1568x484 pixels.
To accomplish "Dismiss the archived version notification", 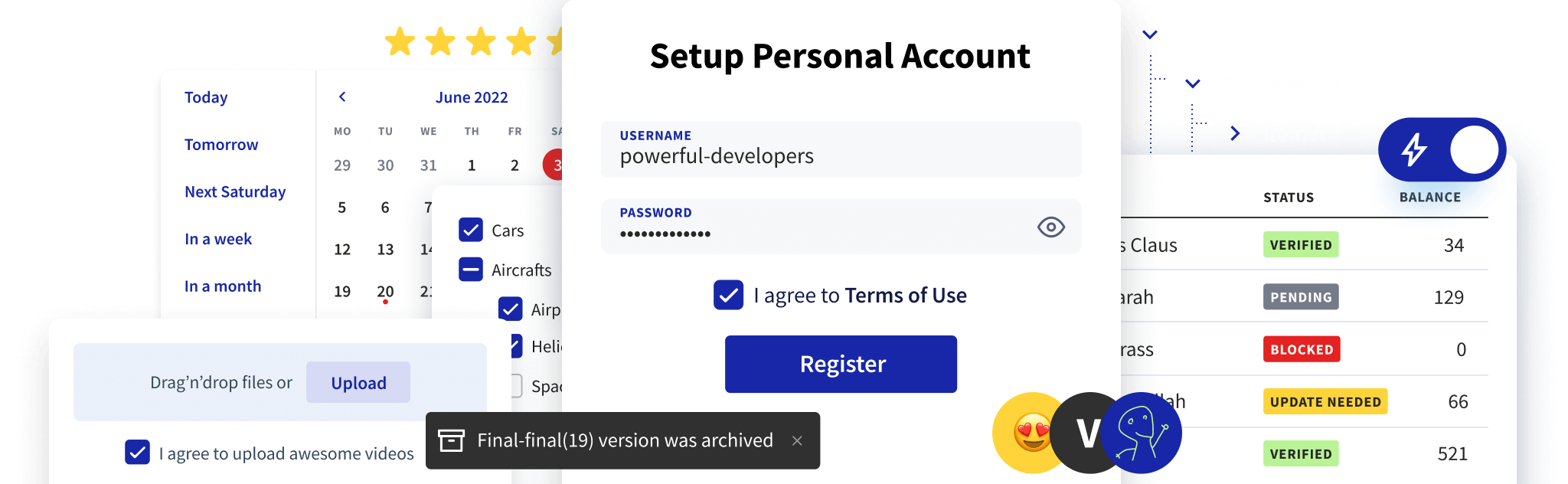I will coord(797,440).
